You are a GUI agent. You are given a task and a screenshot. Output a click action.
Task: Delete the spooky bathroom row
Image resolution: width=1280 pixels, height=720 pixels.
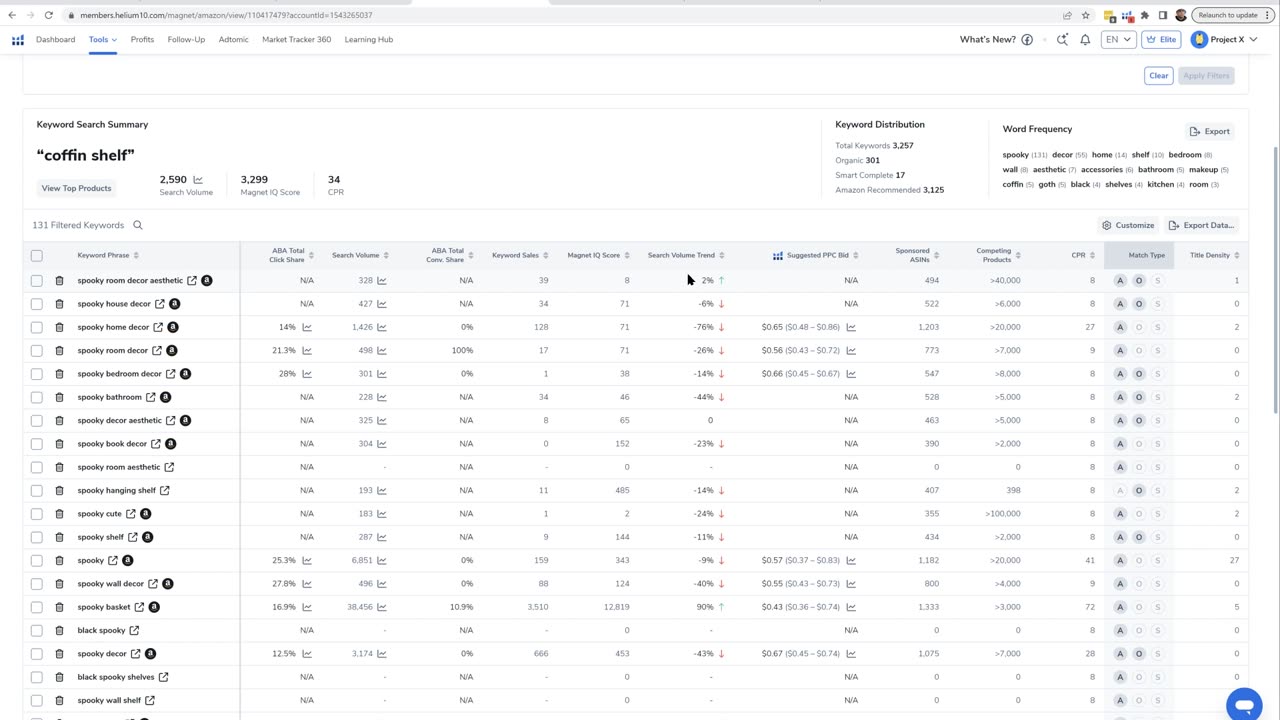click(59, 397)
